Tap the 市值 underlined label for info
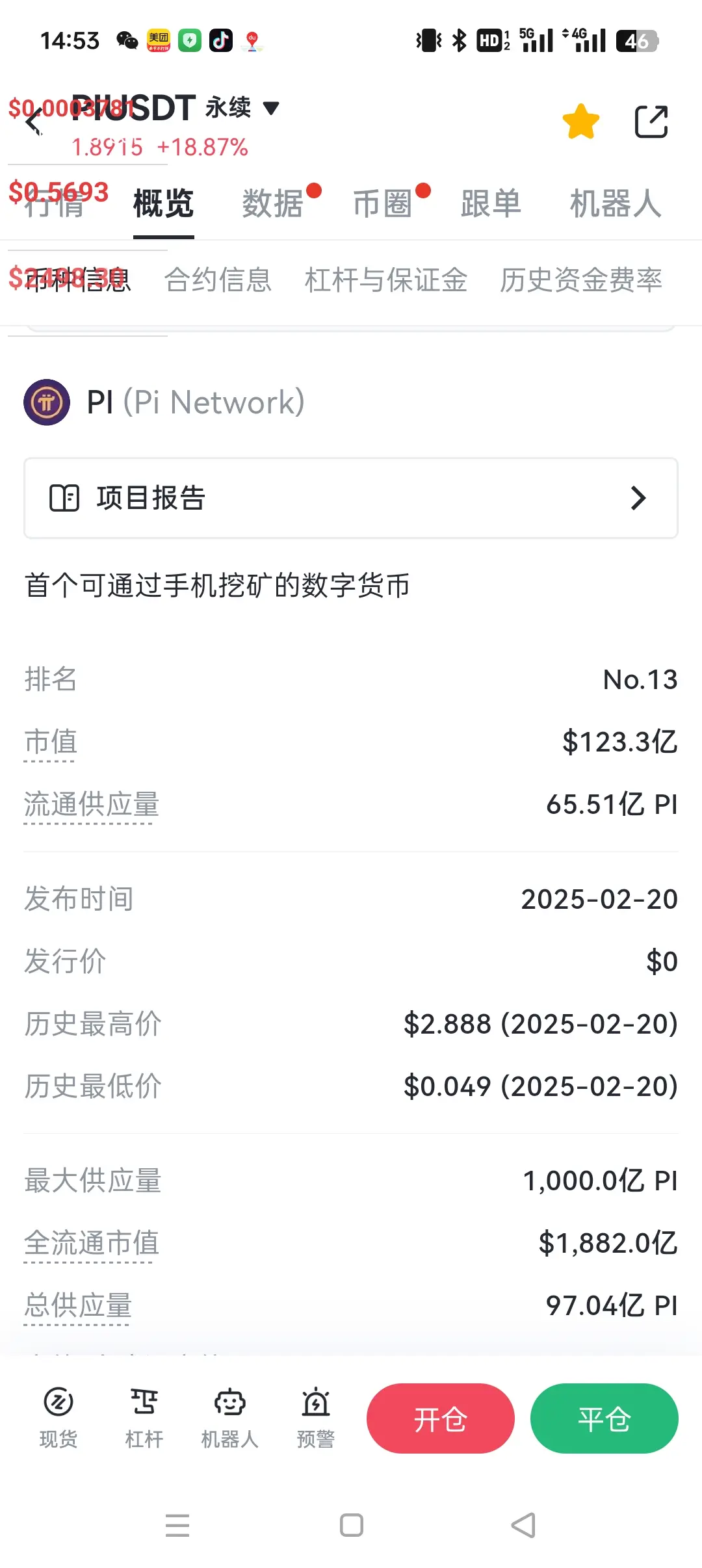 pyautogui.click(x=51, y=742)
